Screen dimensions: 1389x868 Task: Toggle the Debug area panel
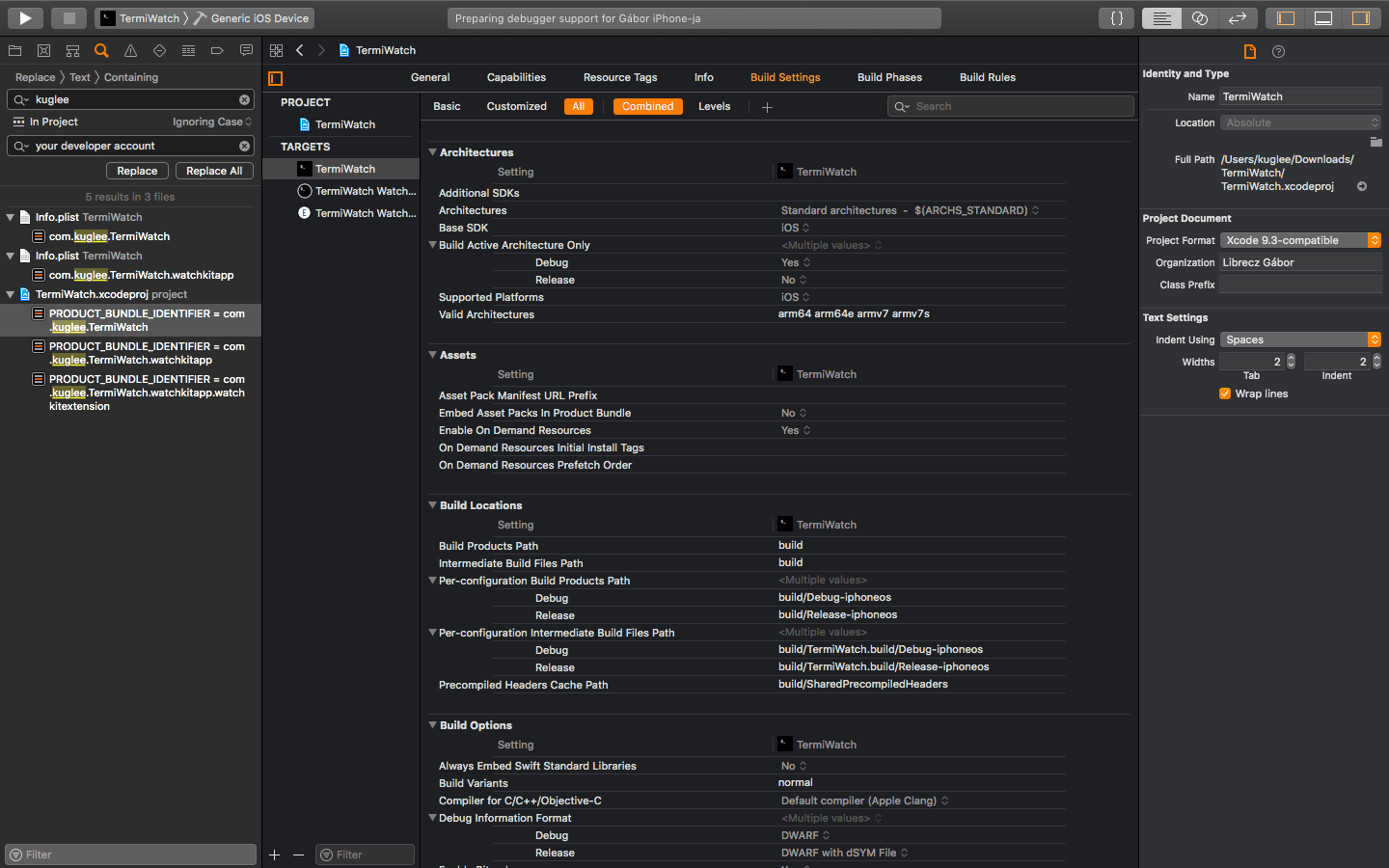[1323, 18]
